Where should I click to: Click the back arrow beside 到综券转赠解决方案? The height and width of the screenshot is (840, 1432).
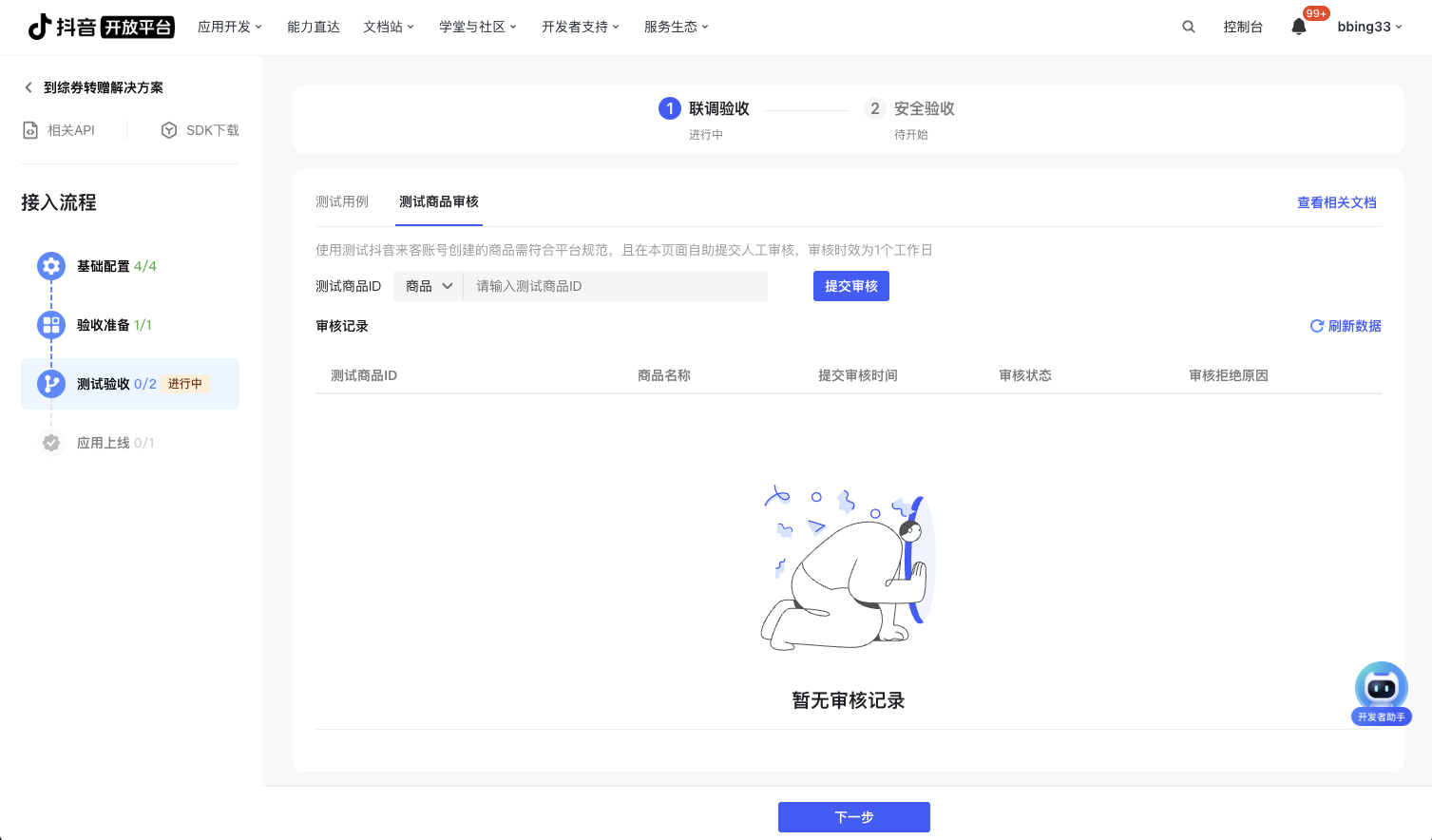tap(29, 87)
